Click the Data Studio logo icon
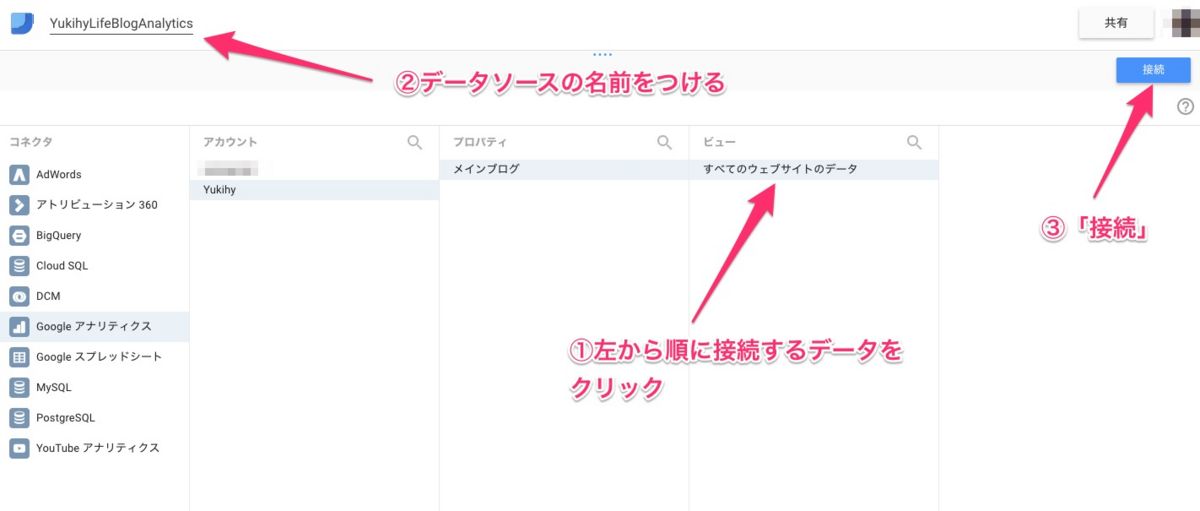The height and width of the screenshot is (511, 1200). click(21, 22)
